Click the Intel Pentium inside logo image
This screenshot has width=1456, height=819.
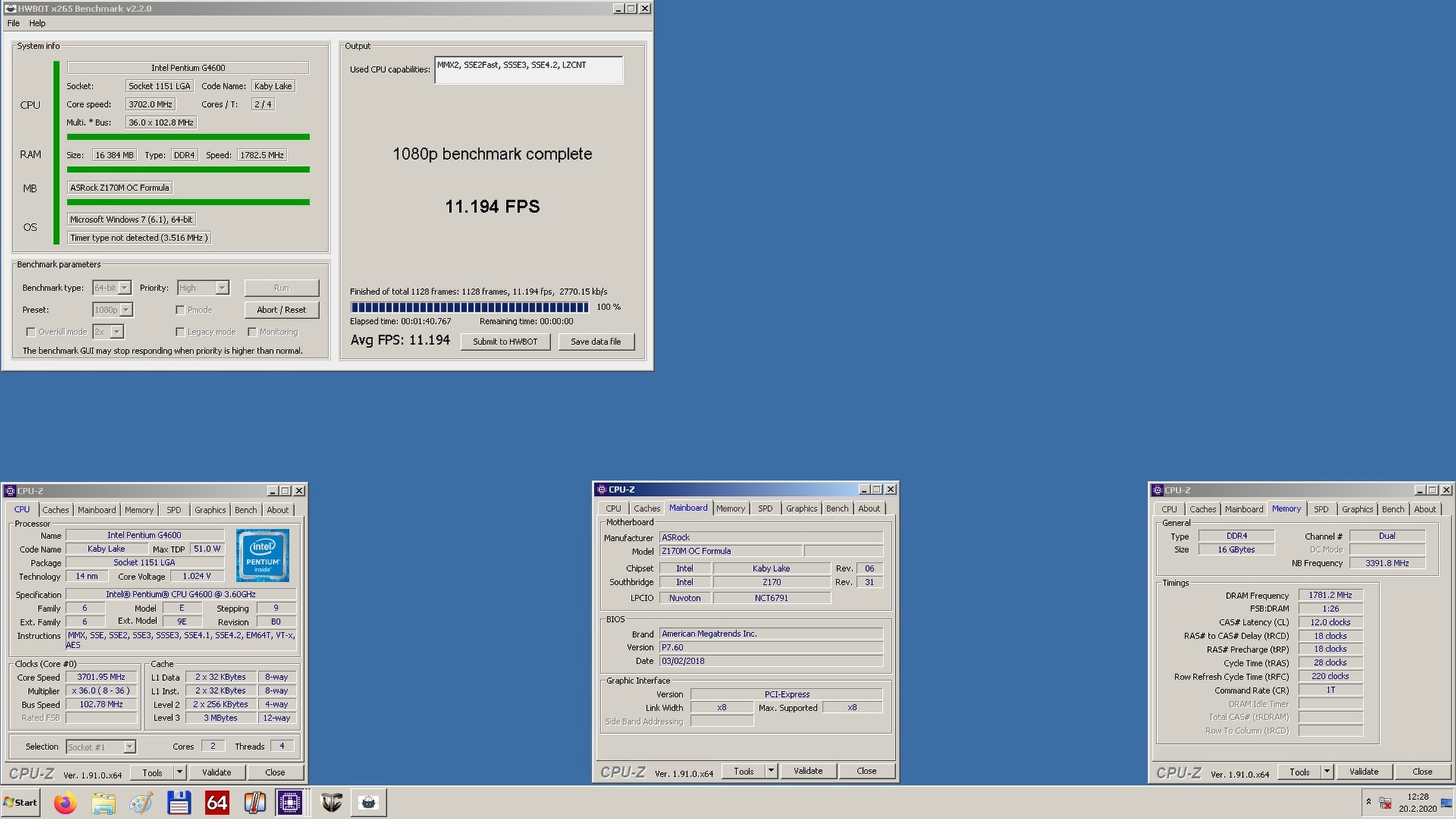tap(262, 556)
